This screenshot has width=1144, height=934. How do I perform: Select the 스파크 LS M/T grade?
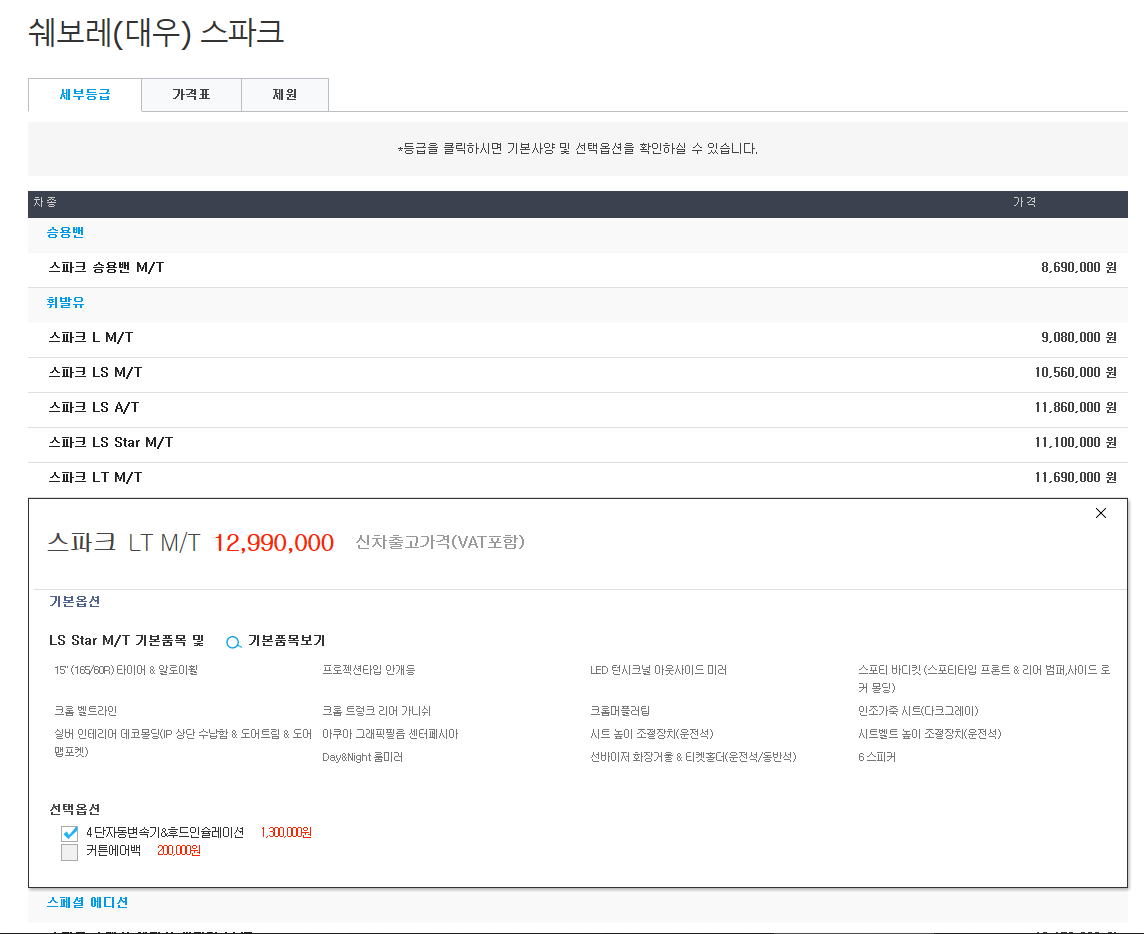[578, 373]
